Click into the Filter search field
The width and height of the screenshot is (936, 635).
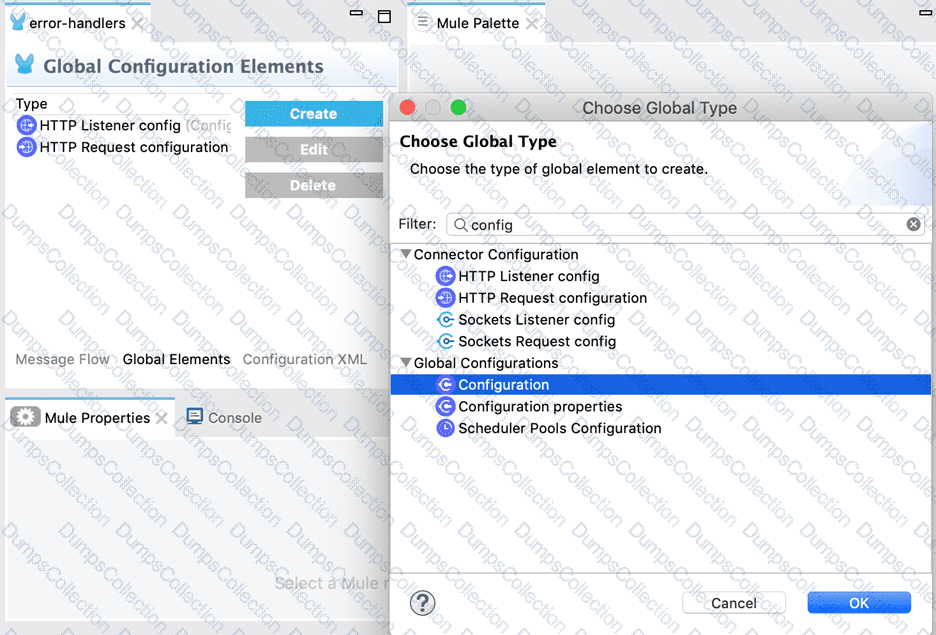[x=680, y=225]
